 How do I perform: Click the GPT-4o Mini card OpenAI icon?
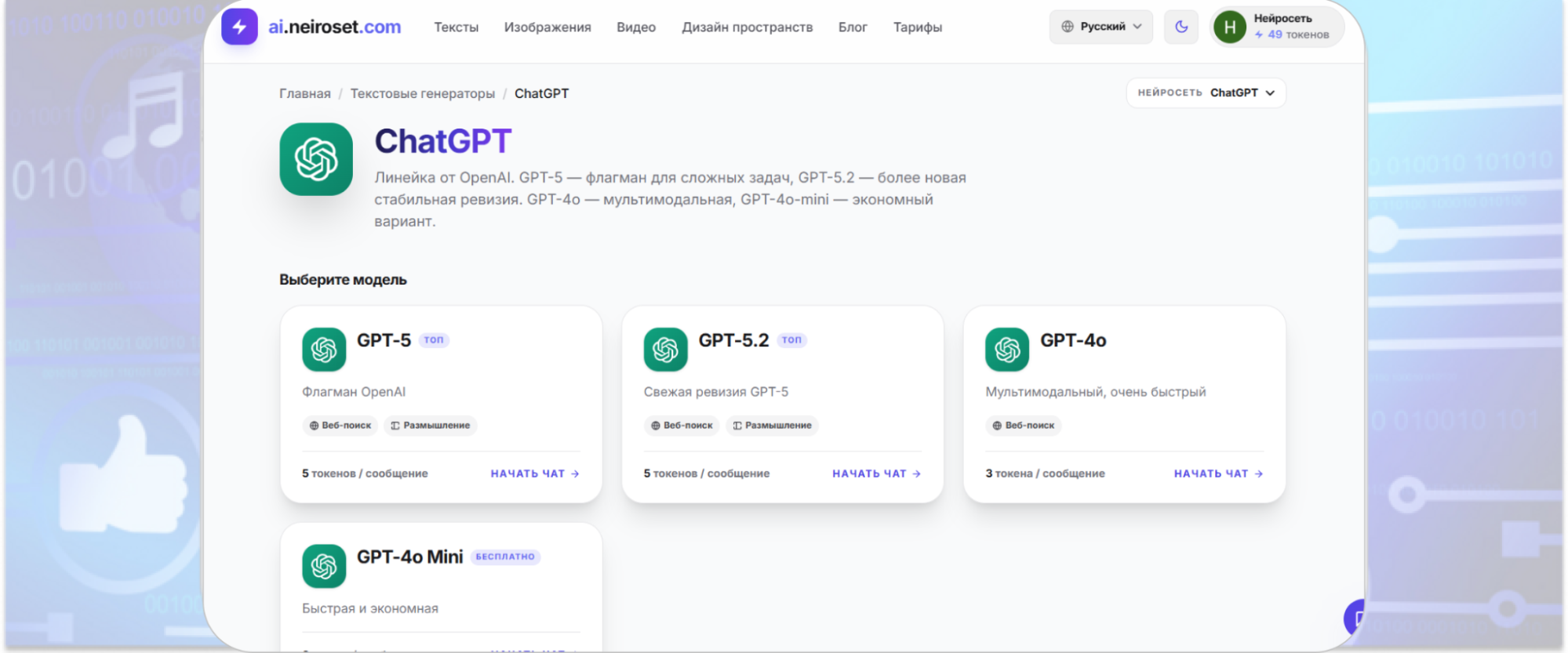(324, 566)
